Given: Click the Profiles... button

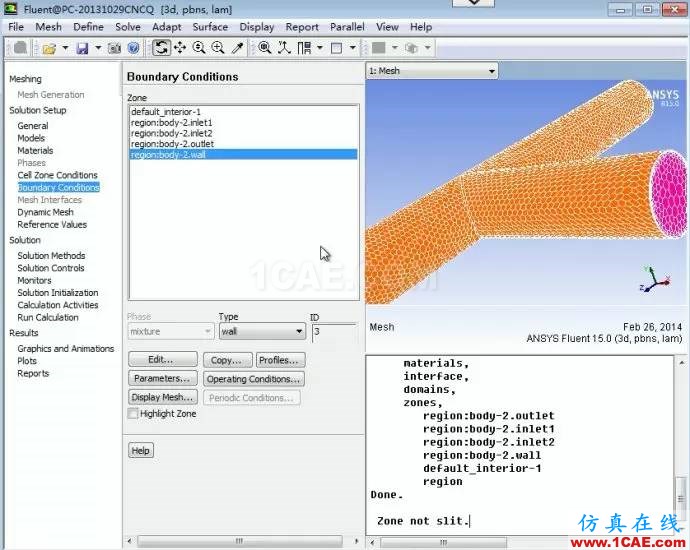Looking at the screenshot, I should (280, 360).
